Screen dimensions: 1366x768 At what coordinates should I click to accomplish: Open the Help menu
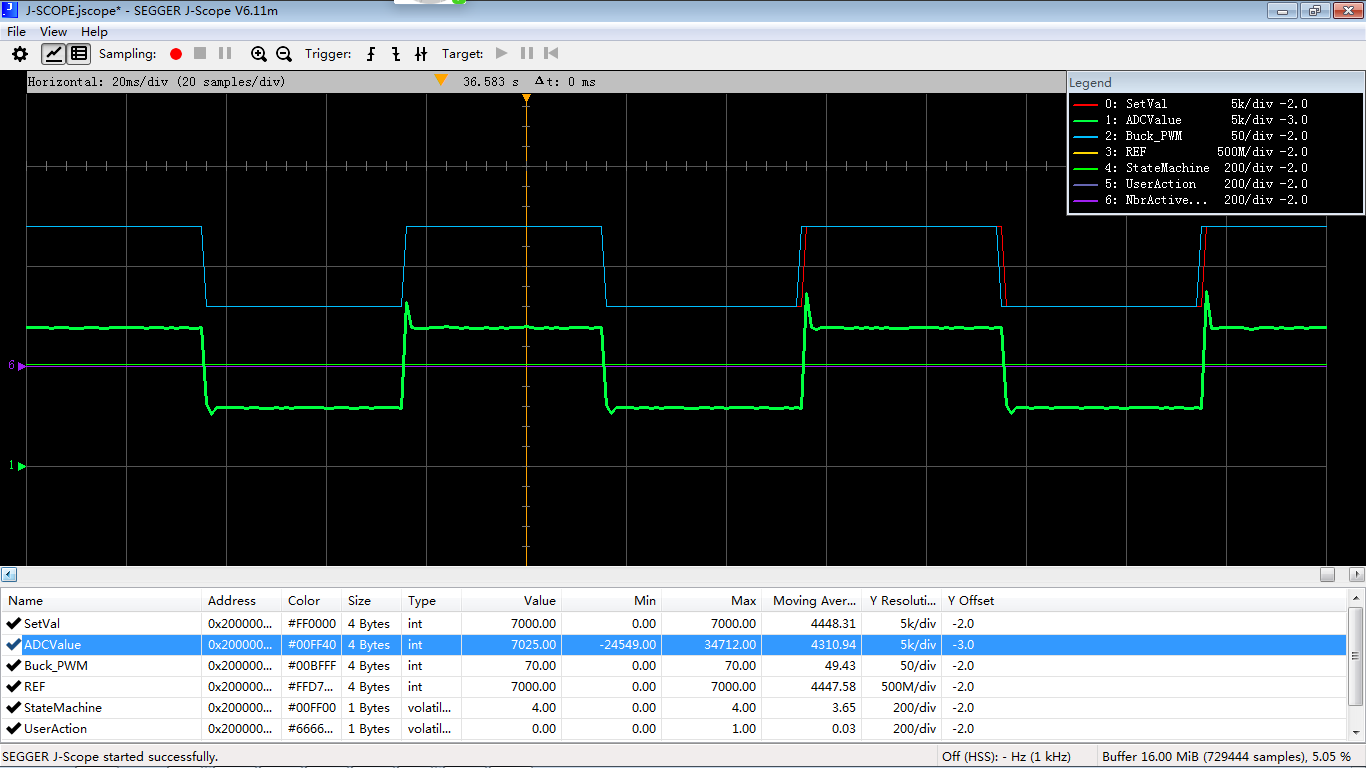coord(94,32)
